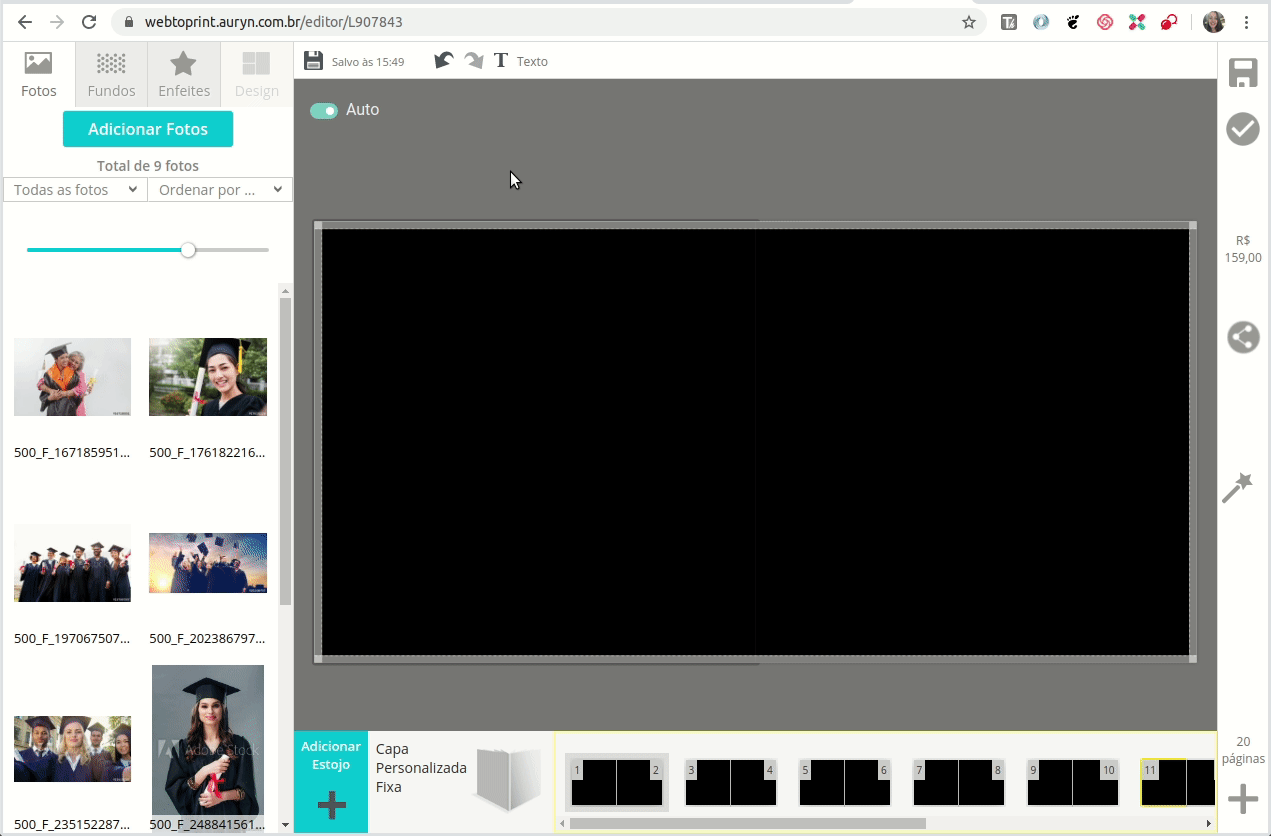Click the magic wand auto-fill icon

(x=1238, y=489)
